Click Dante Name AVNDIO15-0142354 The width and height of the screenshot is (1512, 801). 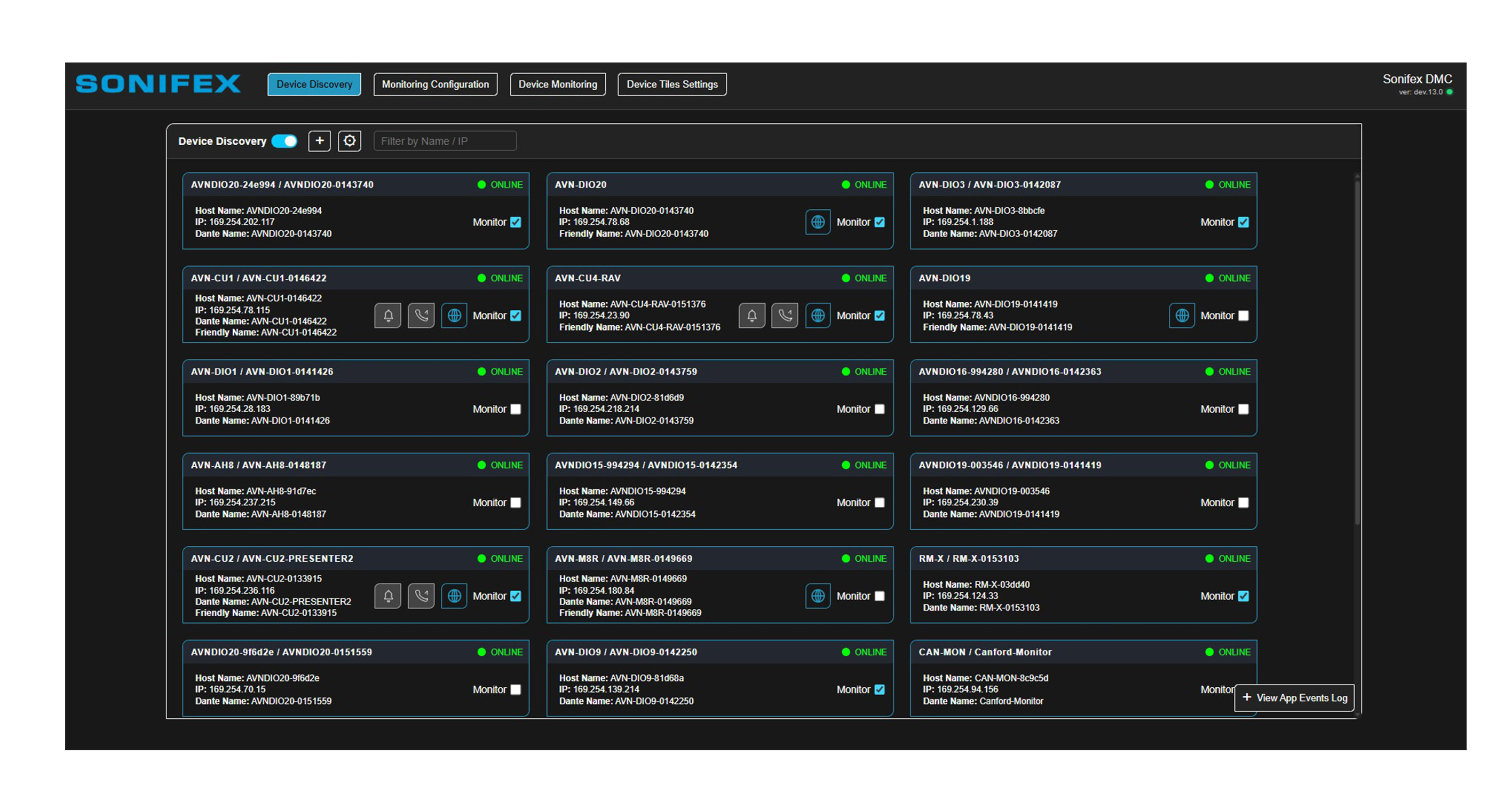[x=655, y=514]
